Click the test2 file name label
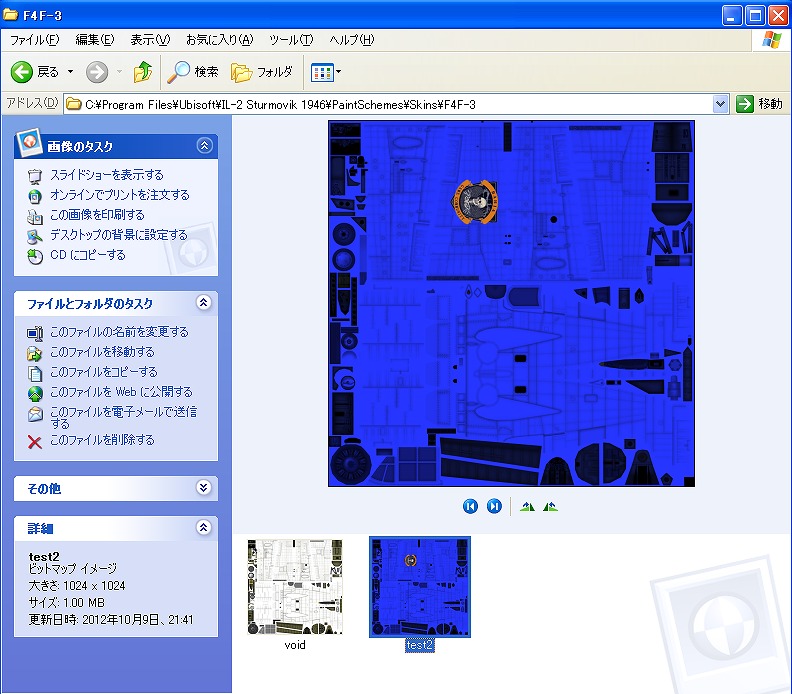The height and width of the screenshot is (694, 792). click(420, 645)
